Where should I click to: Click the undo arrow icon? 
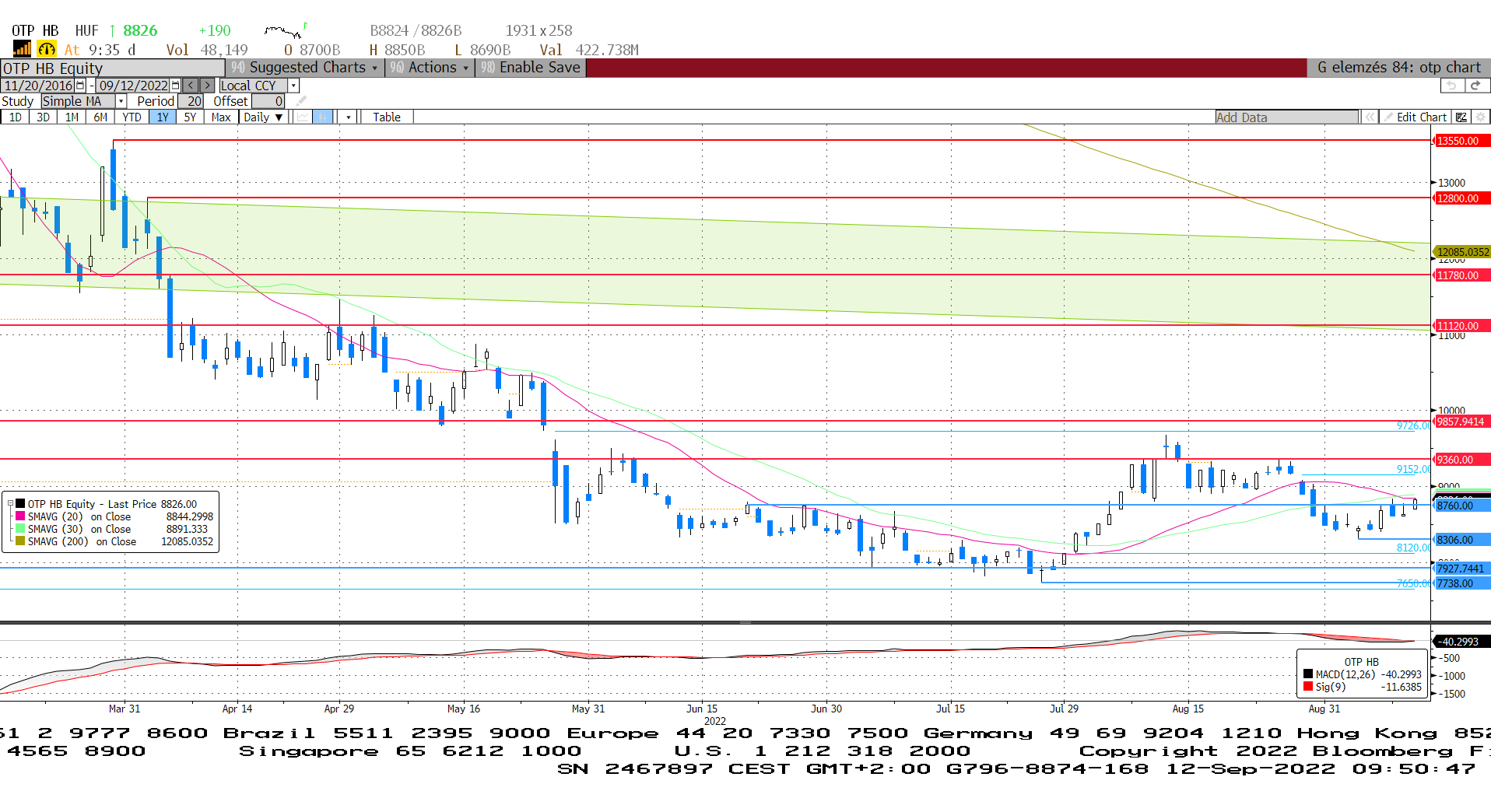(1451, 86)
